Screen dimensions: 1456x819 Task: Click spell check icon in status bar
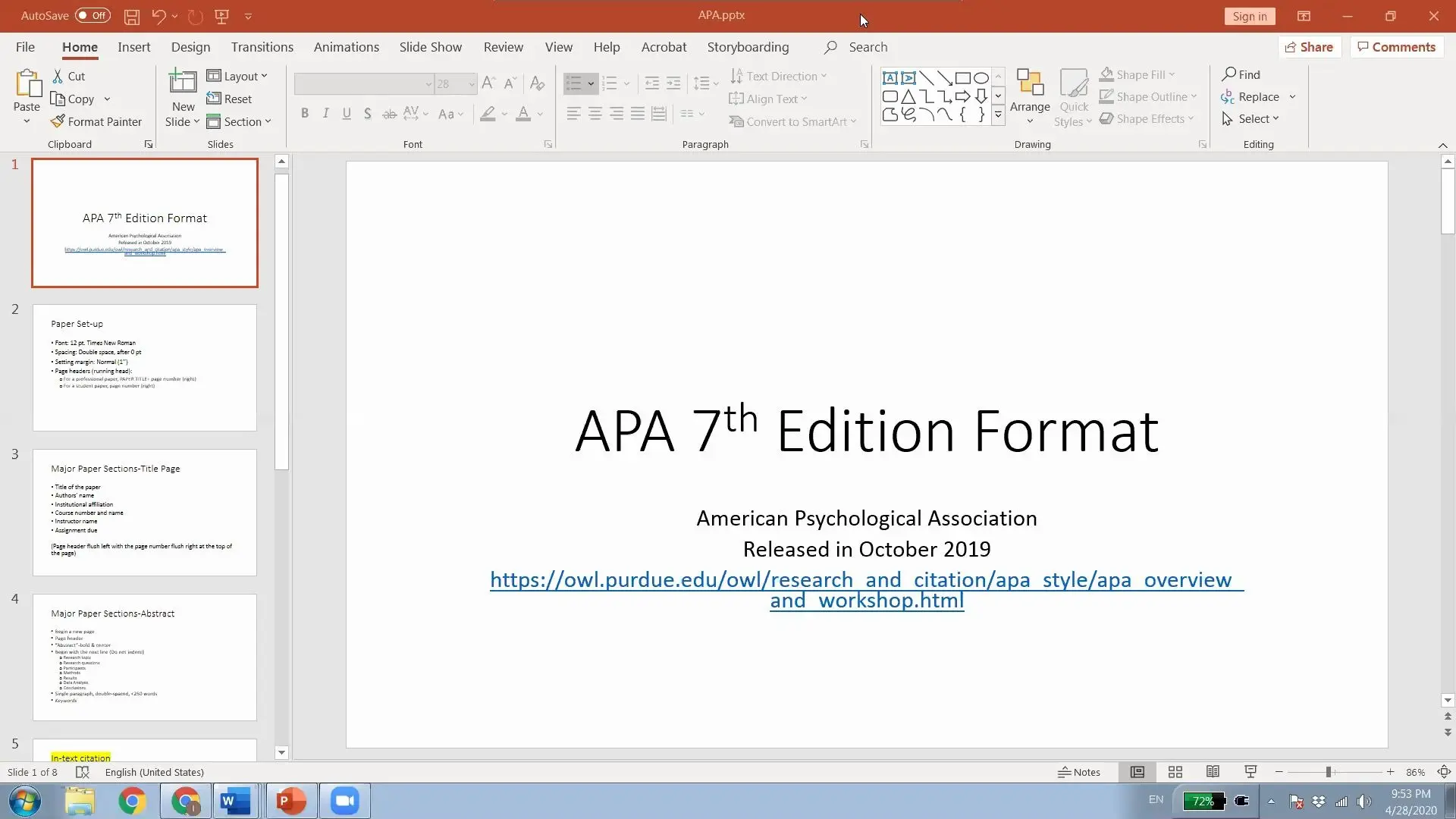coord(83,772)
